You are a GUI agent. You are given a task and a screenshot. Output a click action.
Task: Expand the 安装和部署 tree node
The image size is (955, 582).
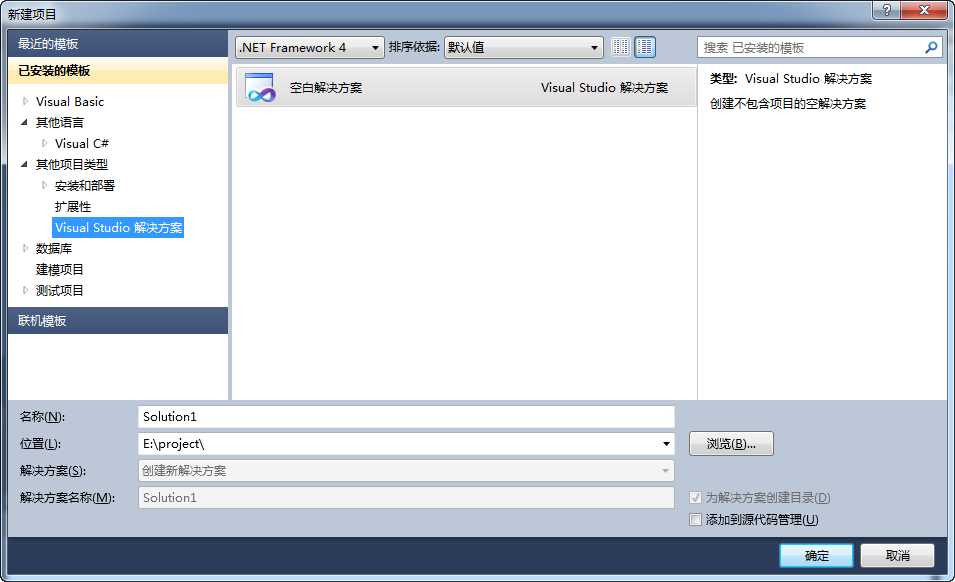pos(44,185)
